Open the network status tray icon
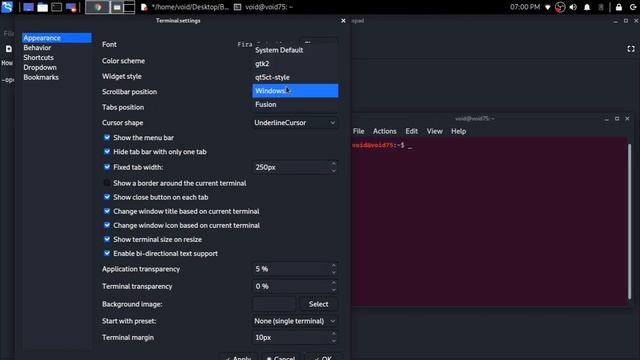The height and width of the screenshot is (360, 640). pos(548,7)
